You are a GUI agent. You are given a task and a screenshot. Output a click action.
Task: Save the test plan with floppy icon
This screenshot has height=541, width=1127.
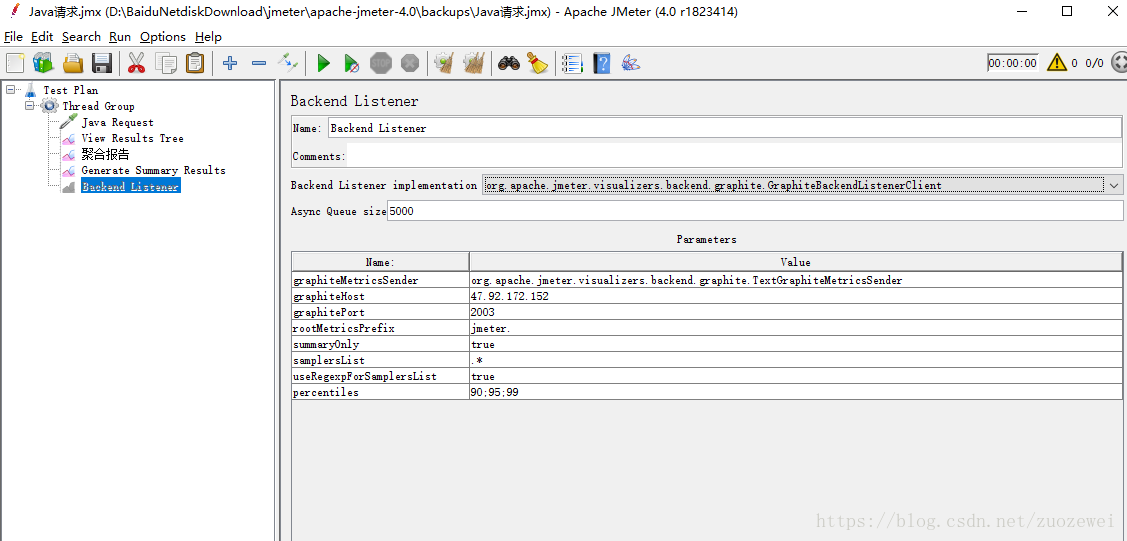(x=101, y=63)
